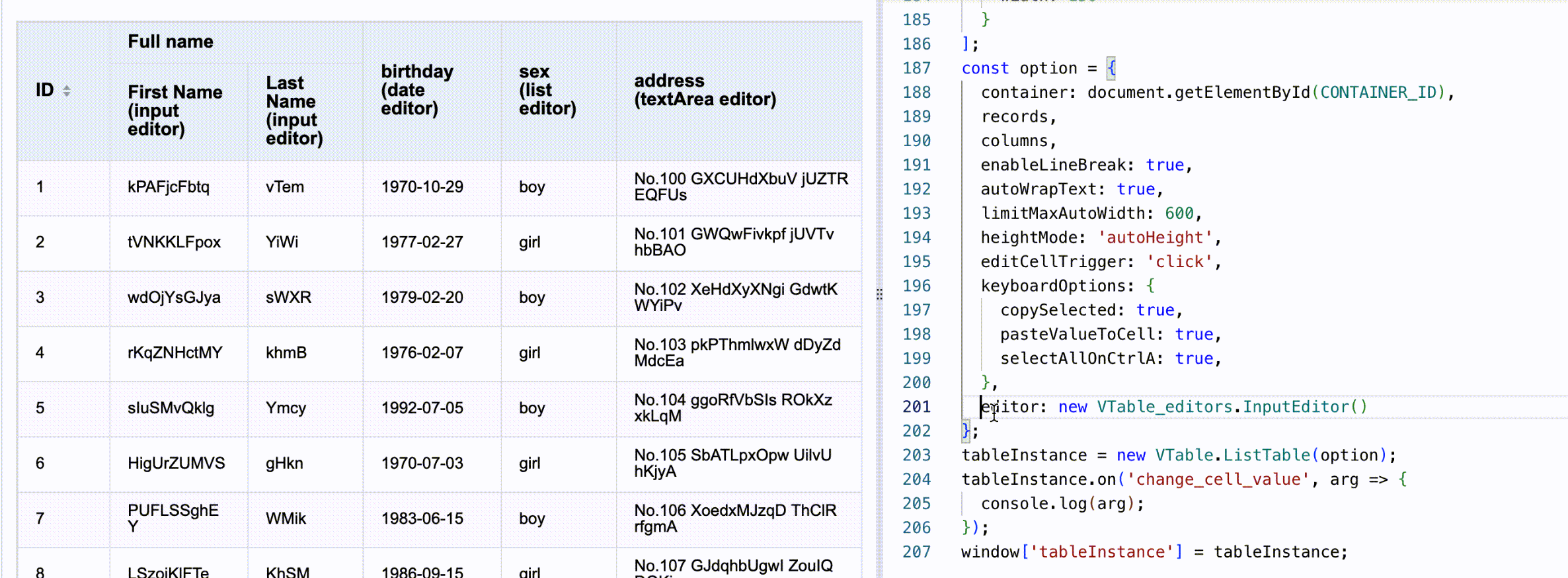Edit address cell starting with No.103
Viewport: 1568px width, 578px height.
(737, 352)
